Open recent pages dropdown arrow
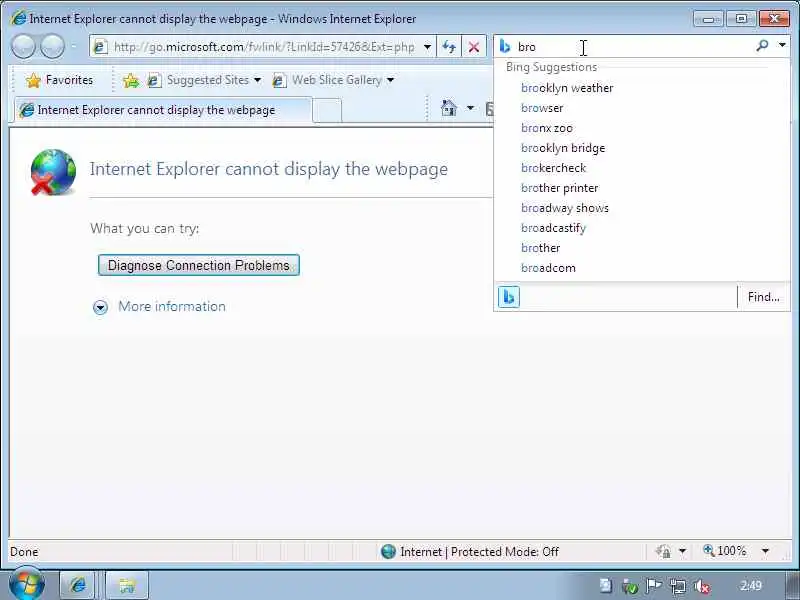The height and width of the screenshot is (600, 800). coord(73,46)
